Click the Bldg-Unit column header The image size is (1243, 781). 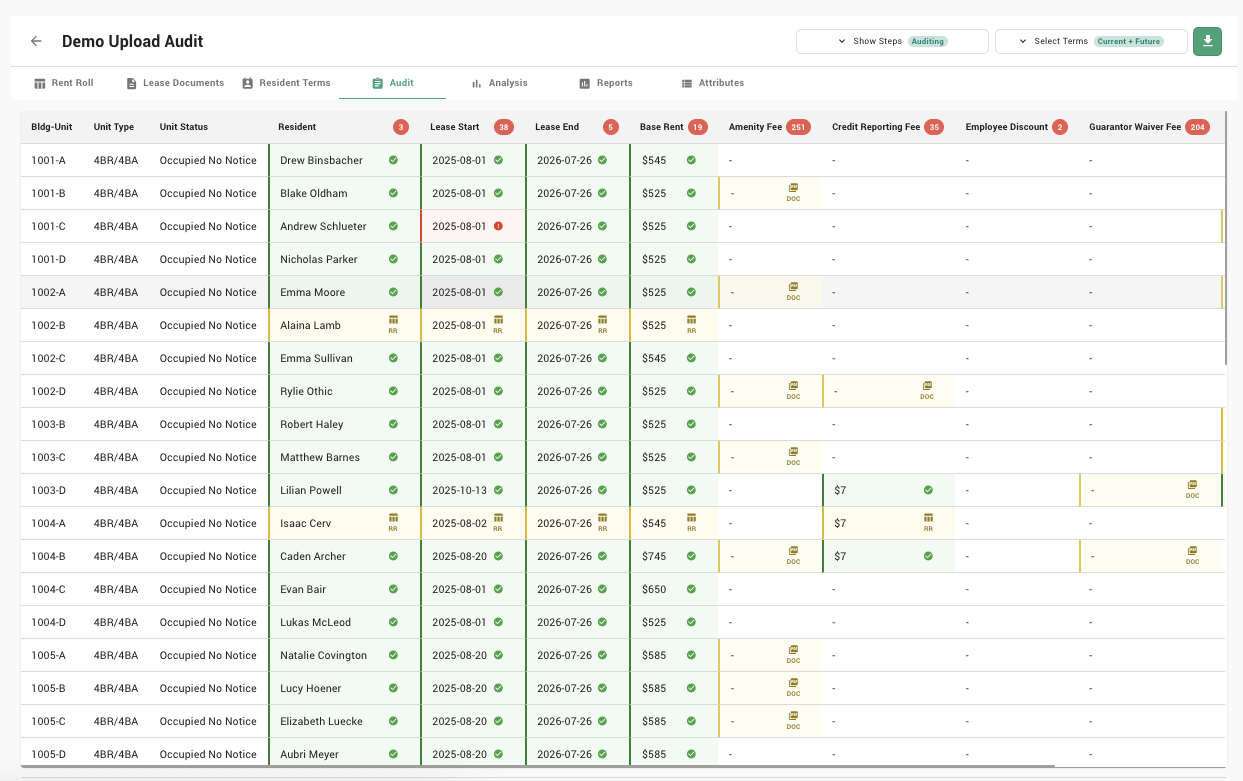(x=52, y=127)
